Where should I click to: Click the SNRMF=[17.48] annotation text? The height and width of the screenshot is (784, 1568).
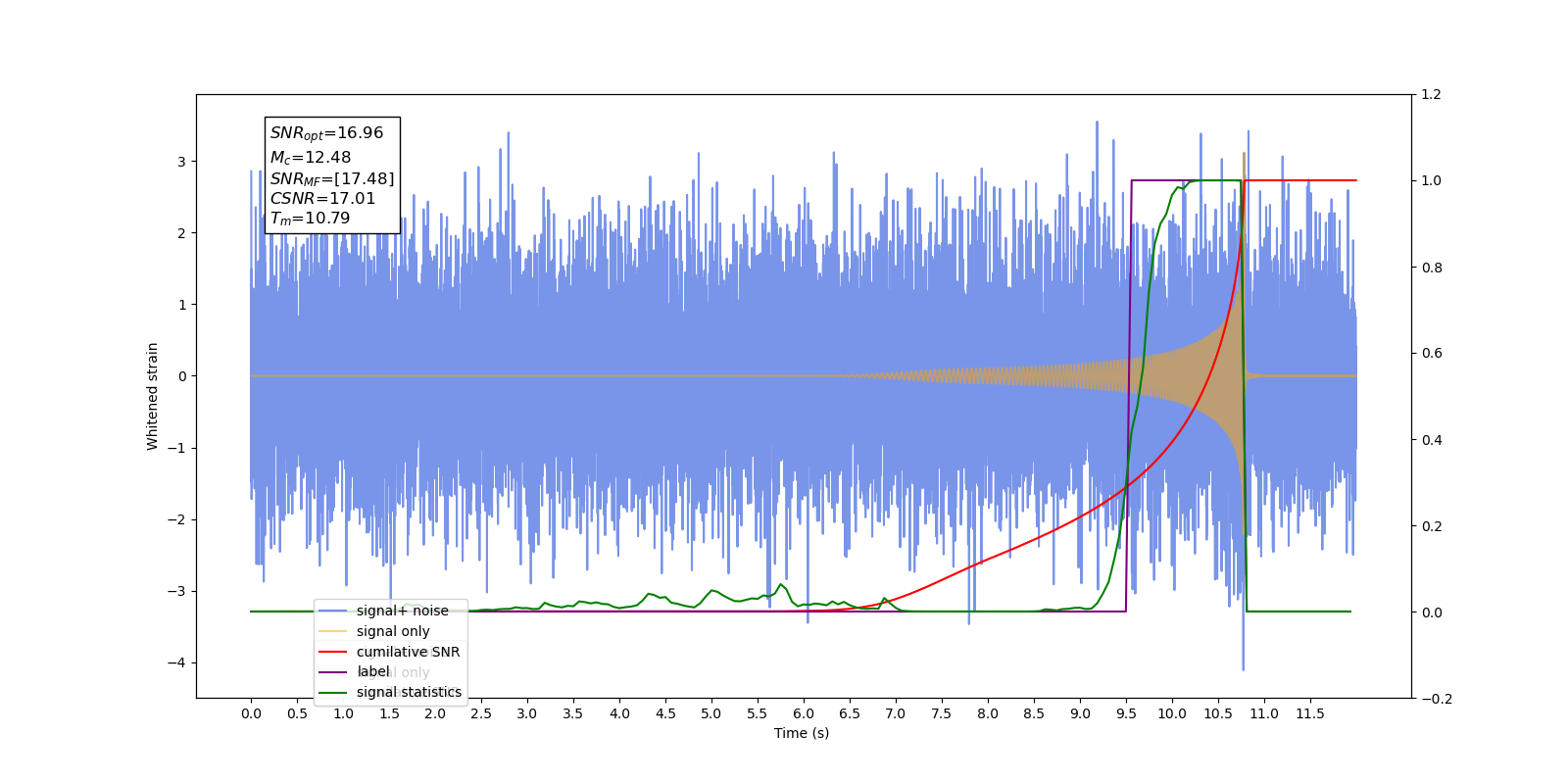332,178
